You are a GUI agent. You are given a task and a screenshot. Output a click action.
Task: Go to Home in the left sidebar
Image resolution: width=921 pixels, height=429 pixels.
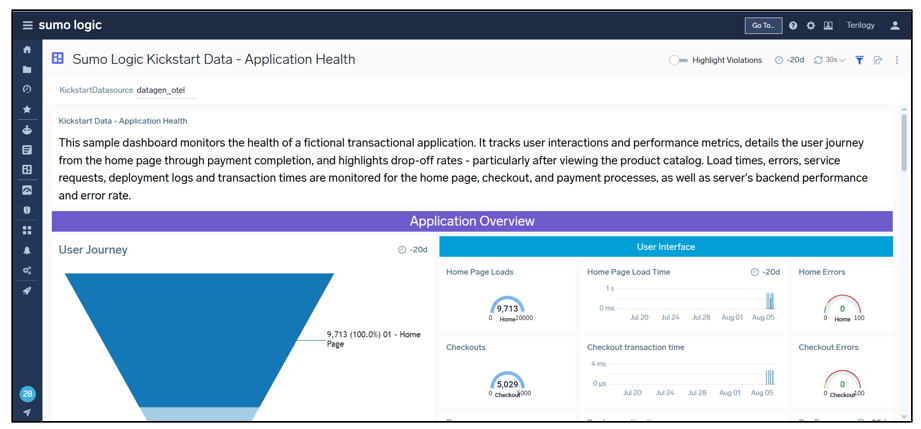point(27,50)
